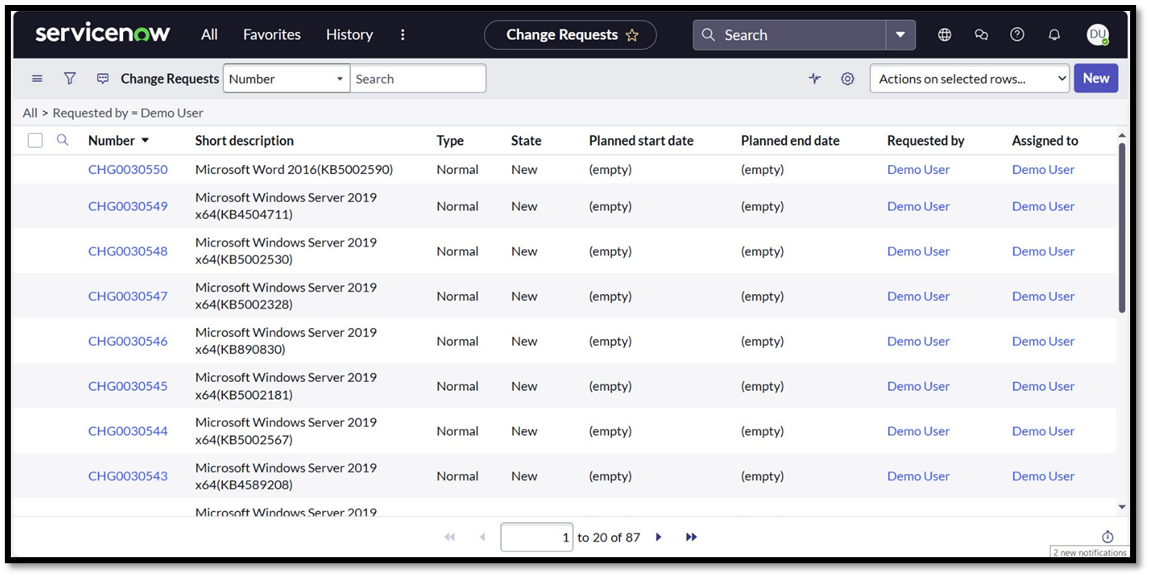Open the History menu
The width and height of the screenshot is (1149, 576).
point(350,34)
